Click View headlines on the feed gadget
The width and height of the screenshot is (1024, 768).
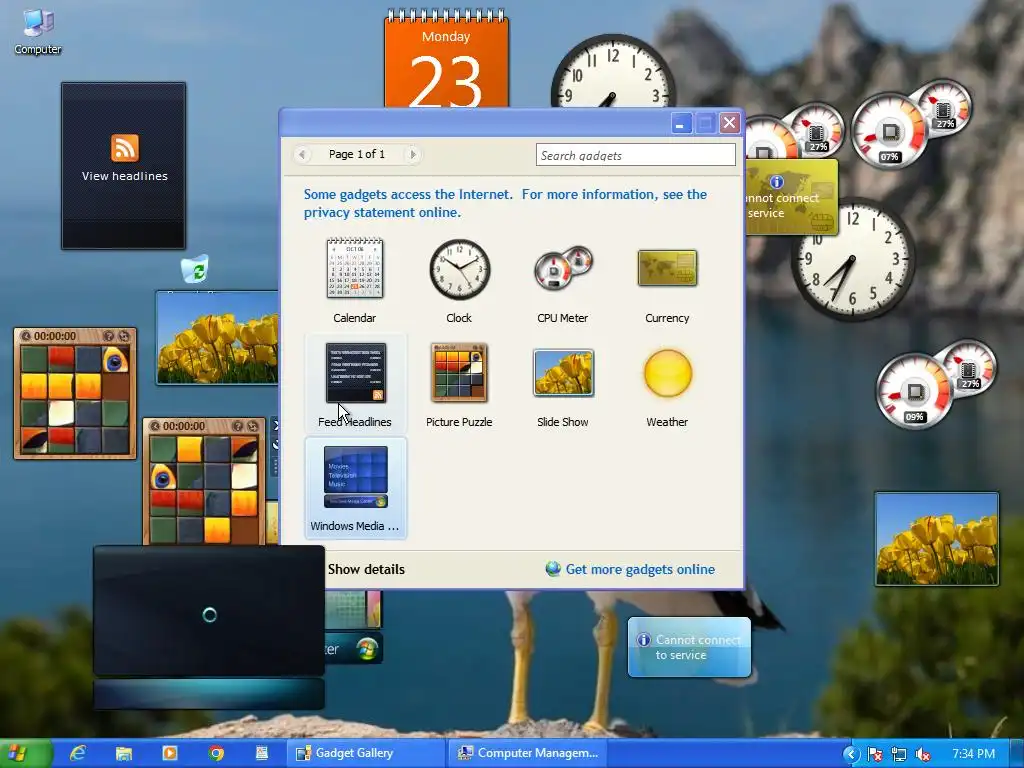(x=124, y=176)
